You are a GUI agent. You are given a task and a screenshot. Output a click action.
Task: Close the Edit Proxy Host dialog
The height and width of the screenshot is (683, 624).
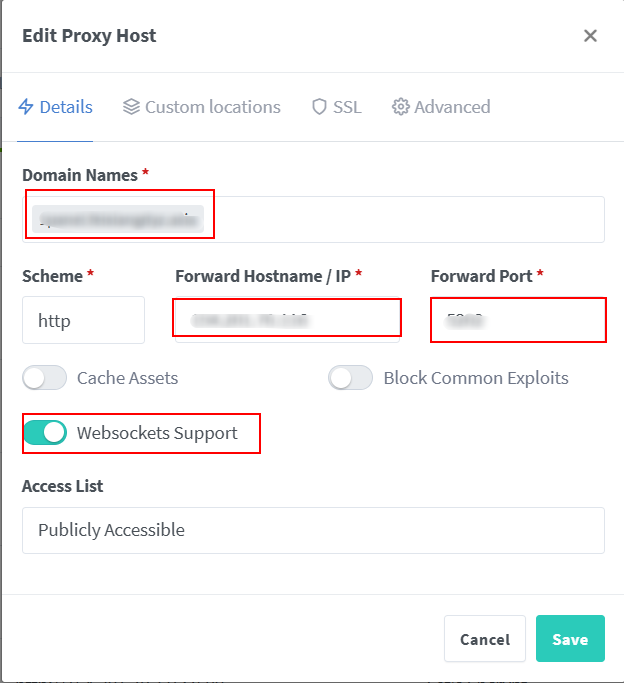tap(590, 36)
